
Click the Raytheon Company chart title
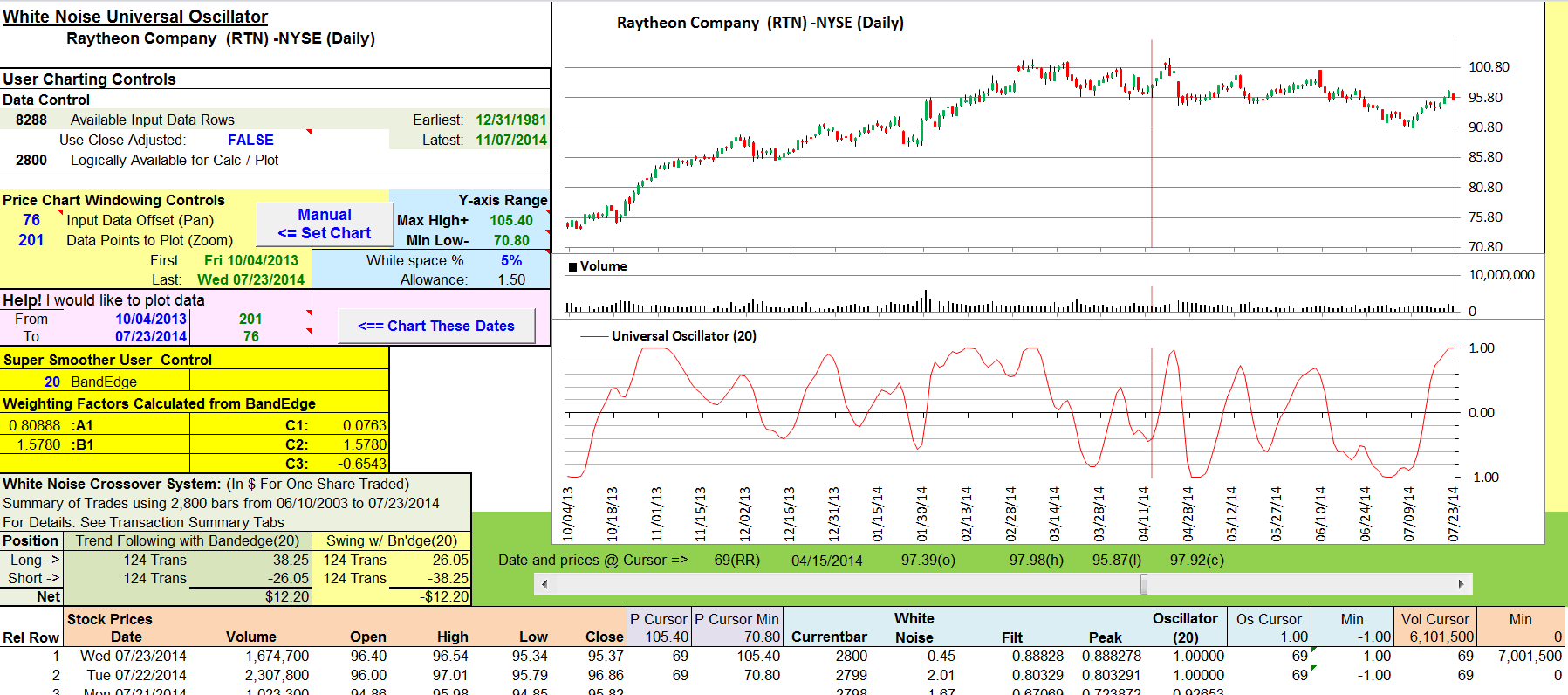click(760, 23)
